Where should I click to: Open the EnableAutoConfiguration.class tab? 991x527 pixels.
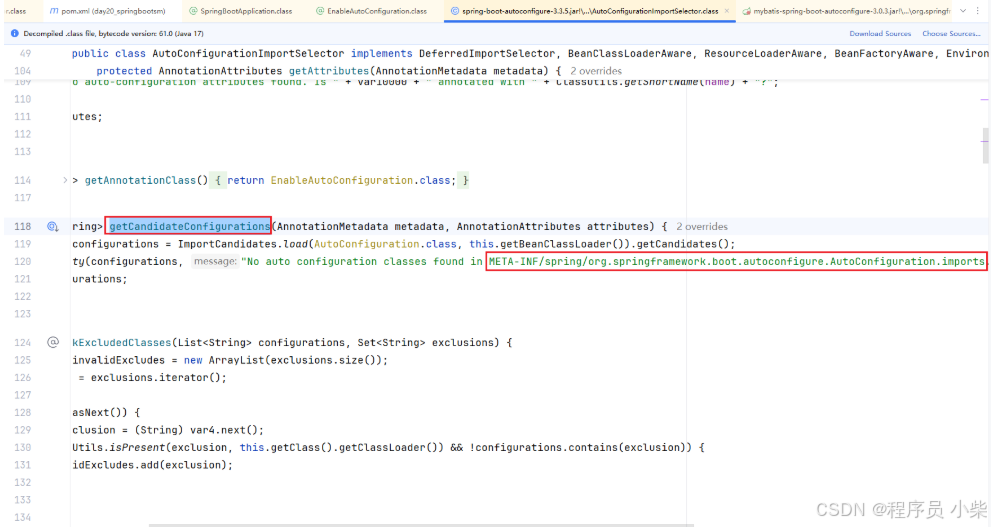coord(372,11)
